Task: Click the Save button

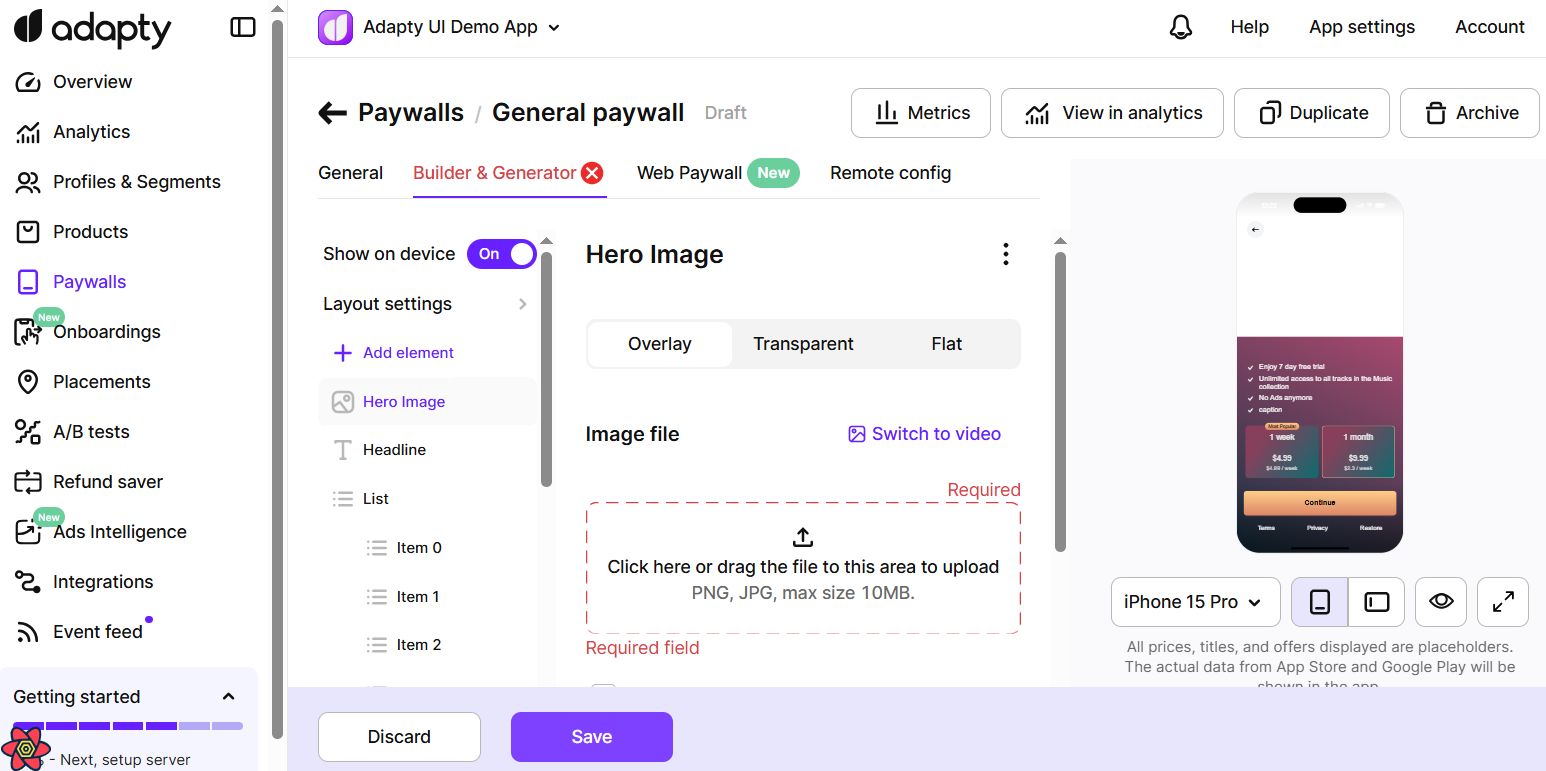Action: 591,737
